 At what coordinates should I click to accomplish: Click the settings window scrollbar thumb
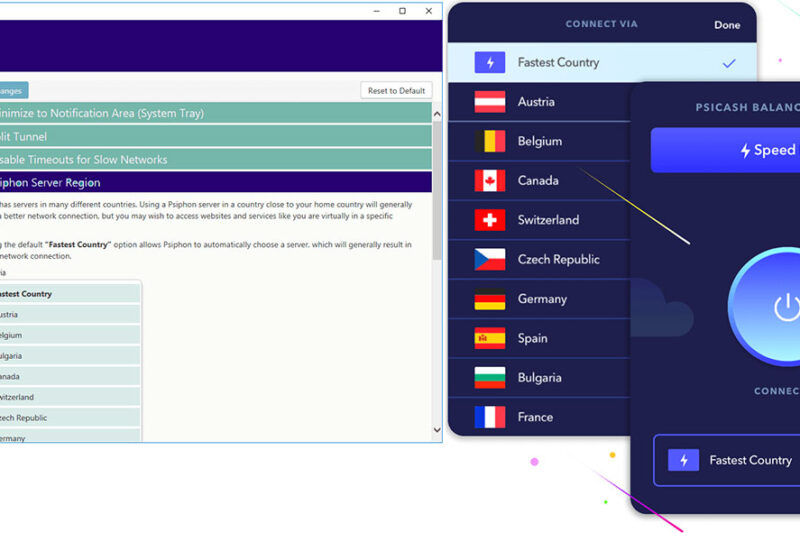(437, 191)
